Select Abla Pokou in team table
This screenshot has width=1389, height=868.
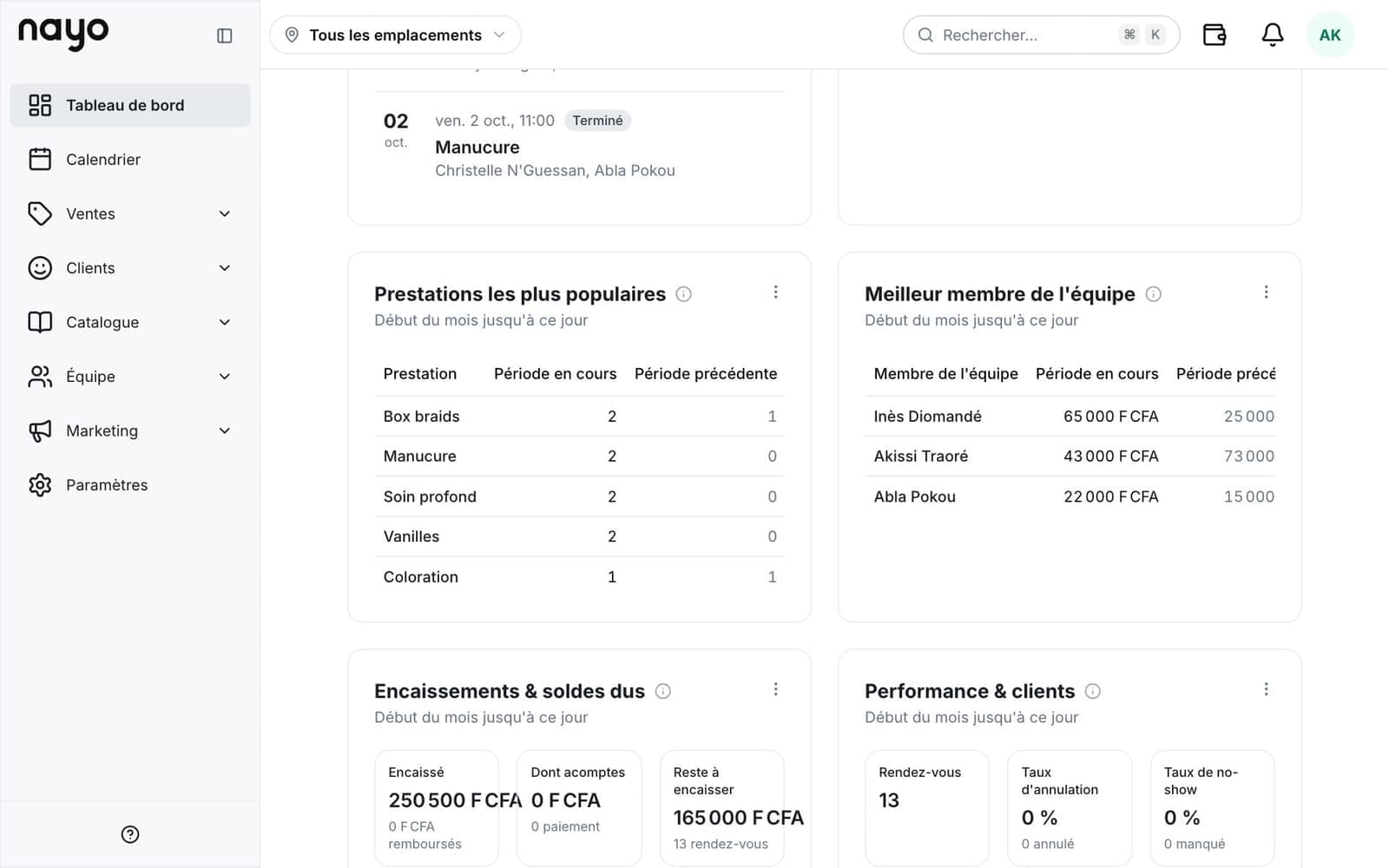coord(1070,496)
